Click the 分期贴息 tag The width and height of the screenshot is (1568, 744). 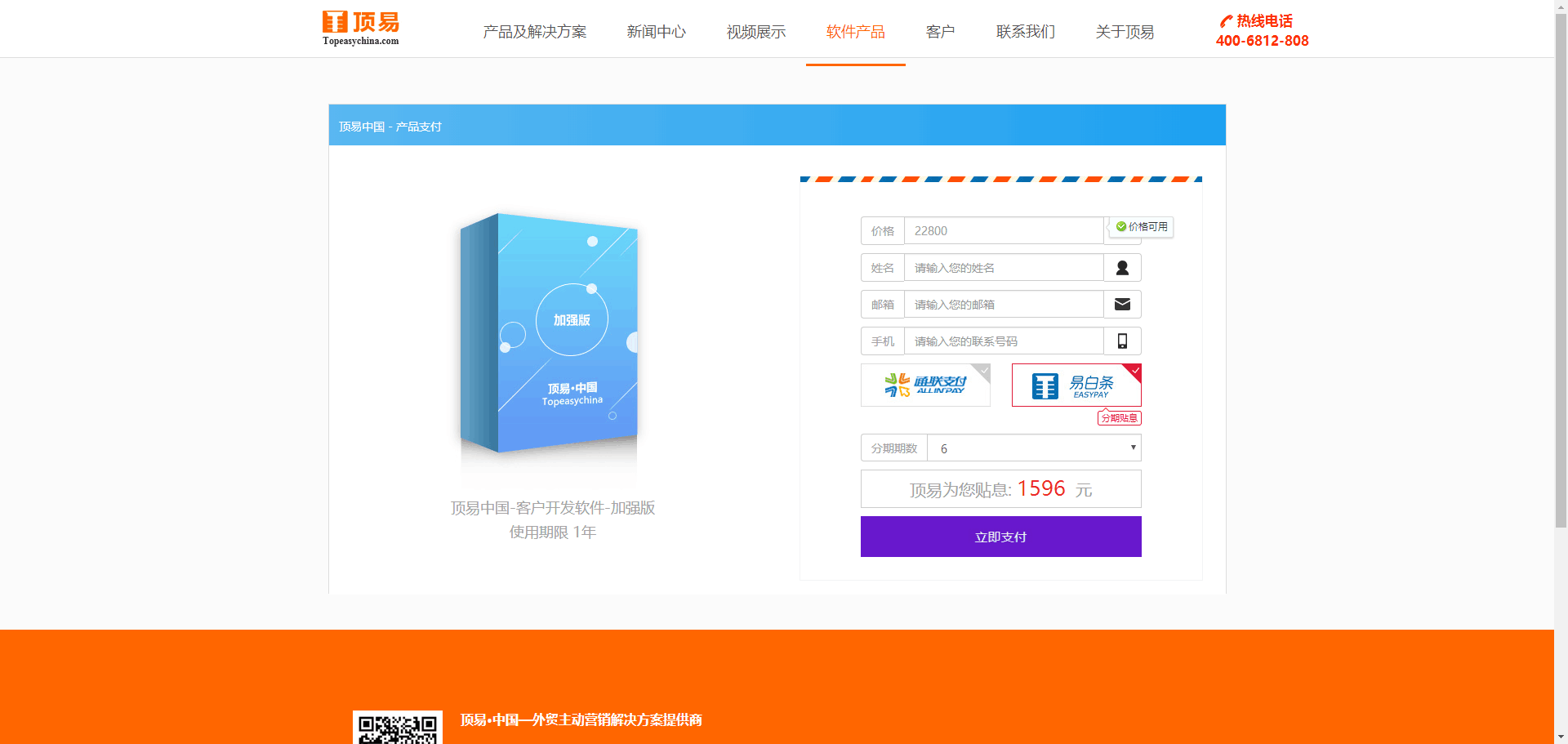click(1120, 418)
